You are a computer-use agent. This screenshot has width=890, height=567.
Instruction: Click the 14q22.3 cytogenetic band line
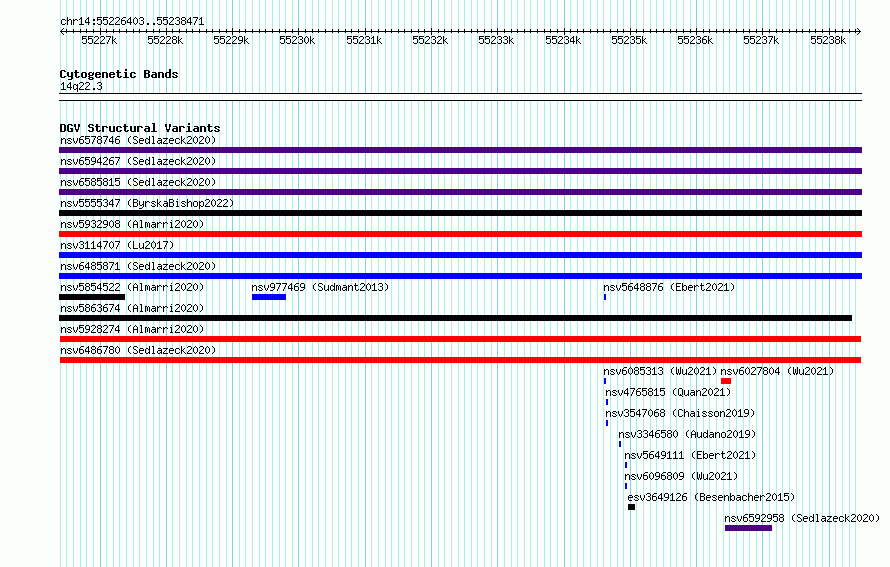pyautogui.click(x=460, y=97)
